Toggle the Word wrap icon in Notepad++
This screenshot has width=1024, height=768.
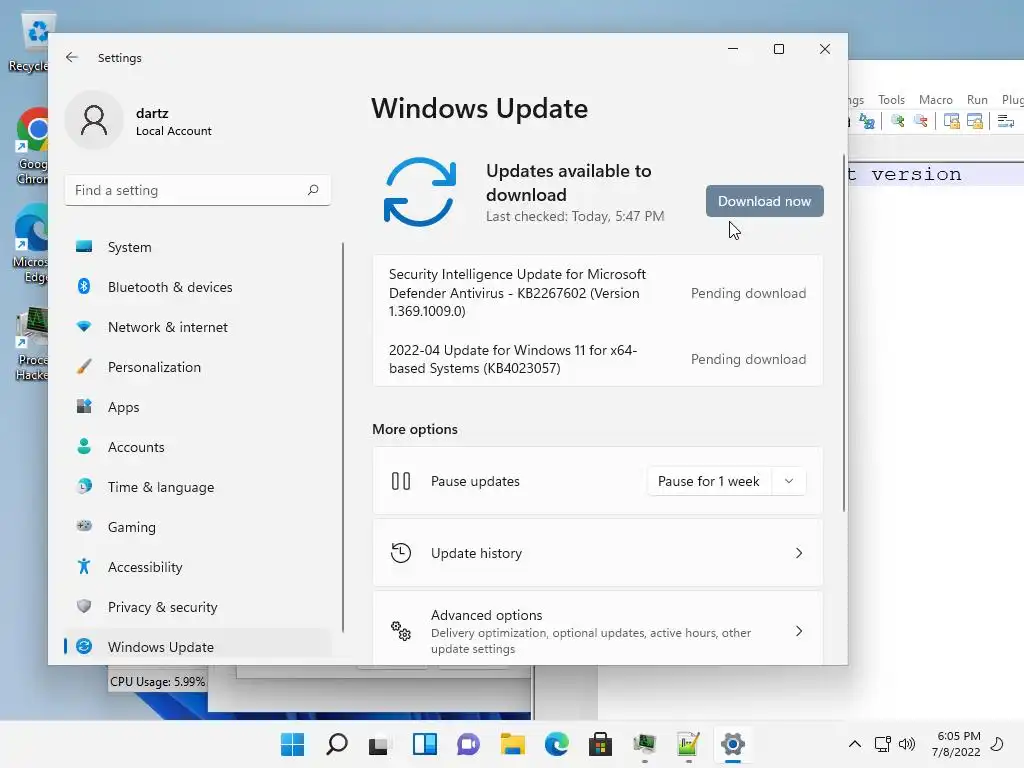[1006, 121]
